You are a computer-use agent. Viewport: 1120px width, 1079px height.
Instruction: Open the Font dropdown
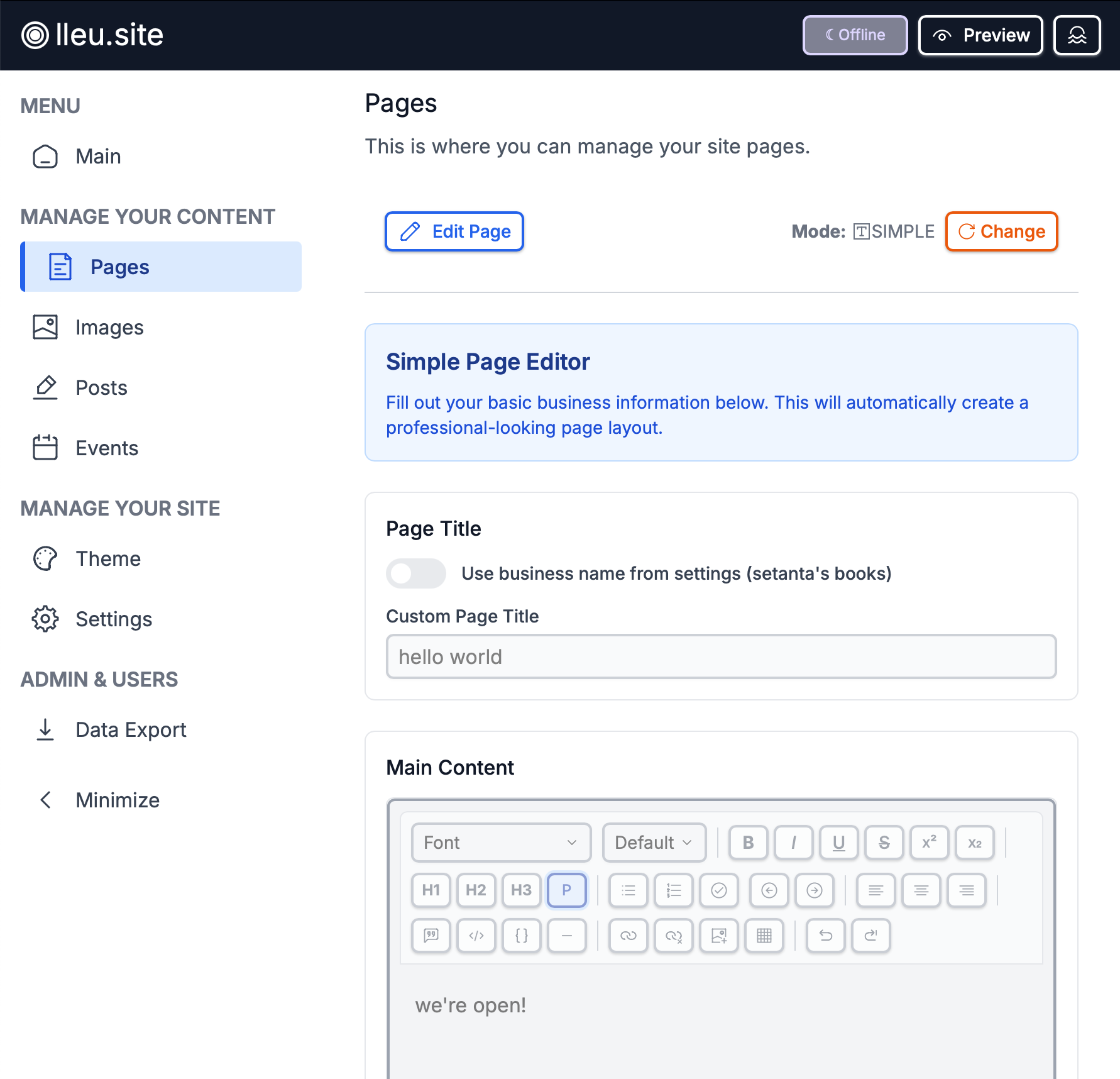[501, 843]
